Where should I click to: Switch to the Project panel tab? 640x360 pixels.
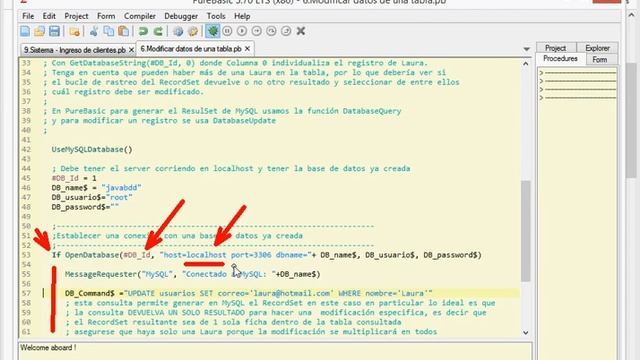point(556,48)
